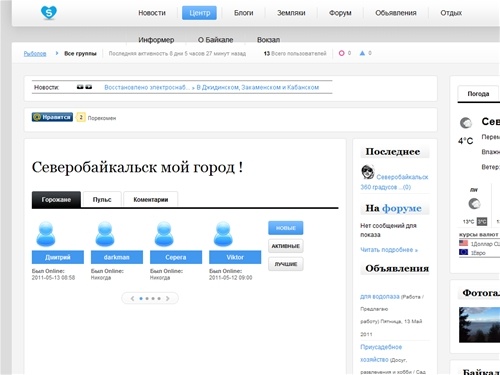Image resolution: width=500 pixels, height=375 pixels.
Task: Open the Серега profile name button
Action: pyautogui.click(x=176, y=257)
